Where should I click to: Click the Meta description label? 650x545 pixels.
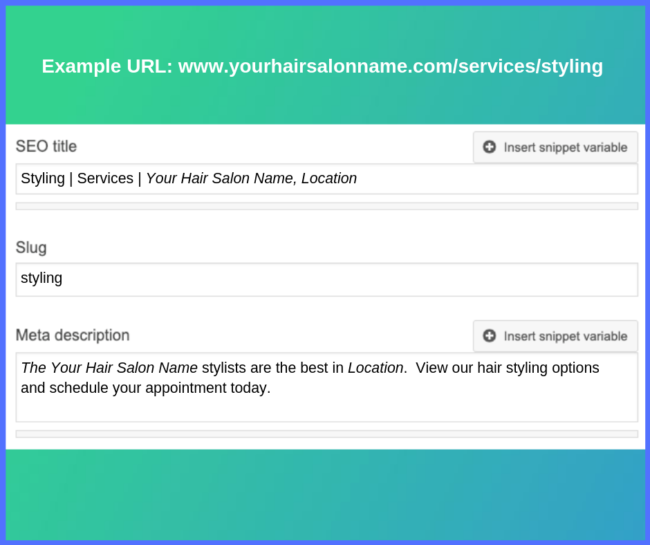73,335
